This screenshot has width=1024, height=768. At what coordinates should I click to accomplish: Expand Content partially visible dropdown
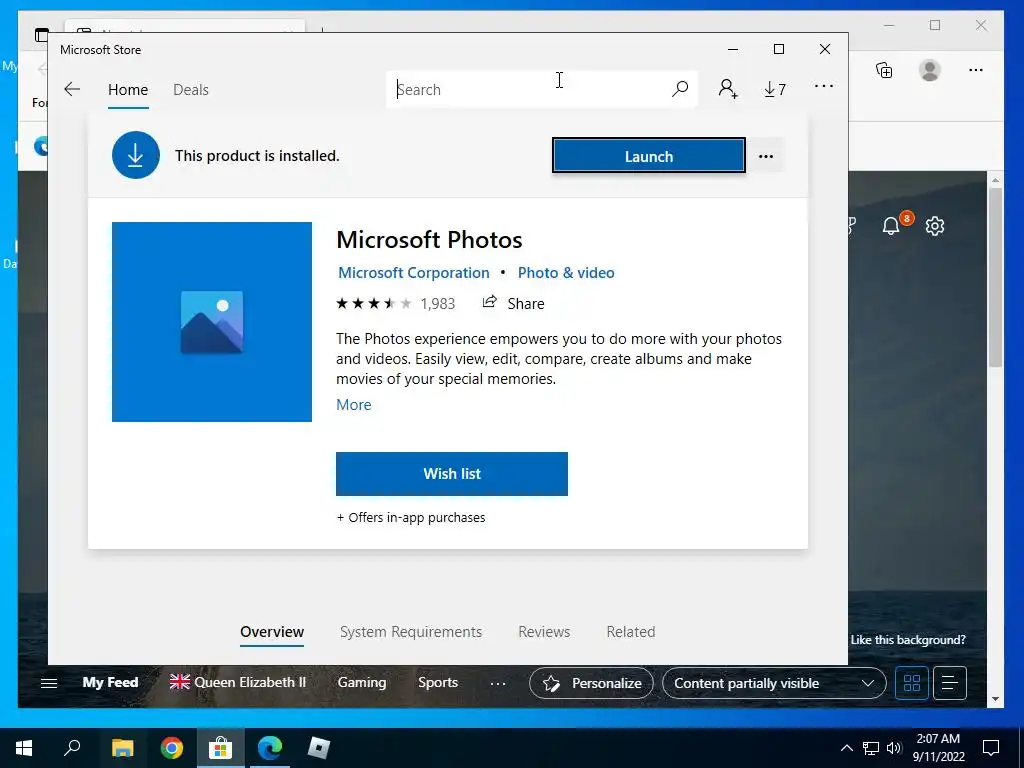[x=774, y=683]
